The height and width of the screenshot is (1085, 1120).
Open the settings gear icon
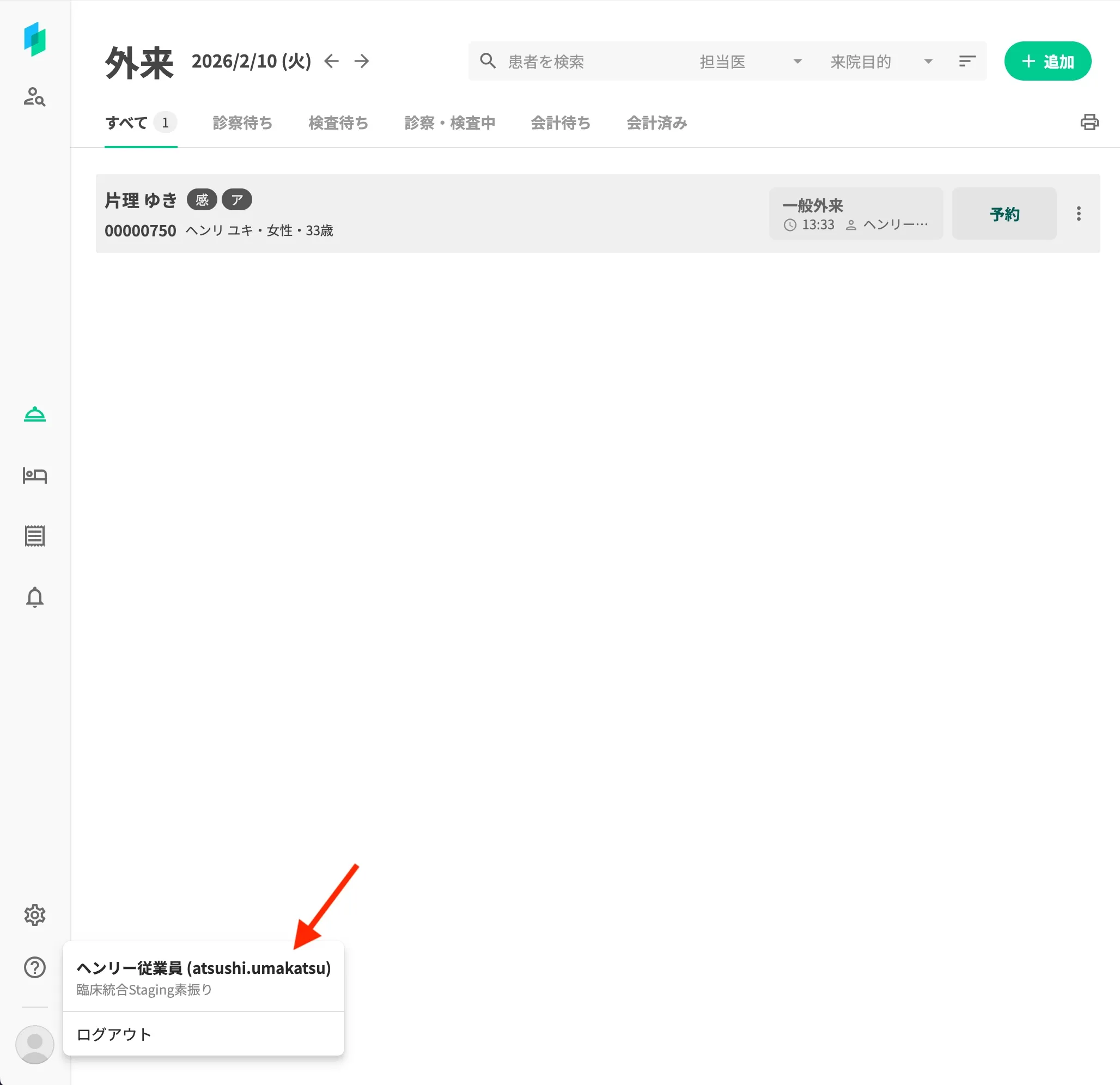click(34, 915)
